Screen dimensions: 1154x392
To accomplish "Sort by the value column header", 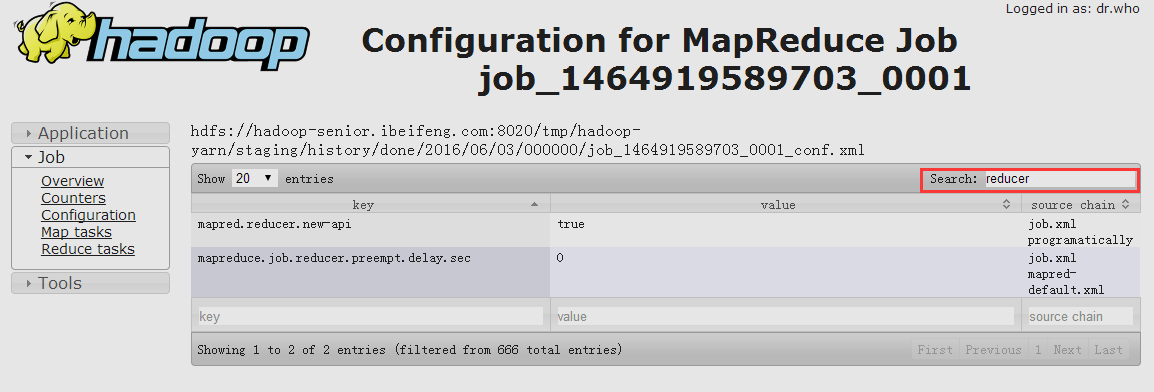I will pyautogui.click(x=785, y=204).
